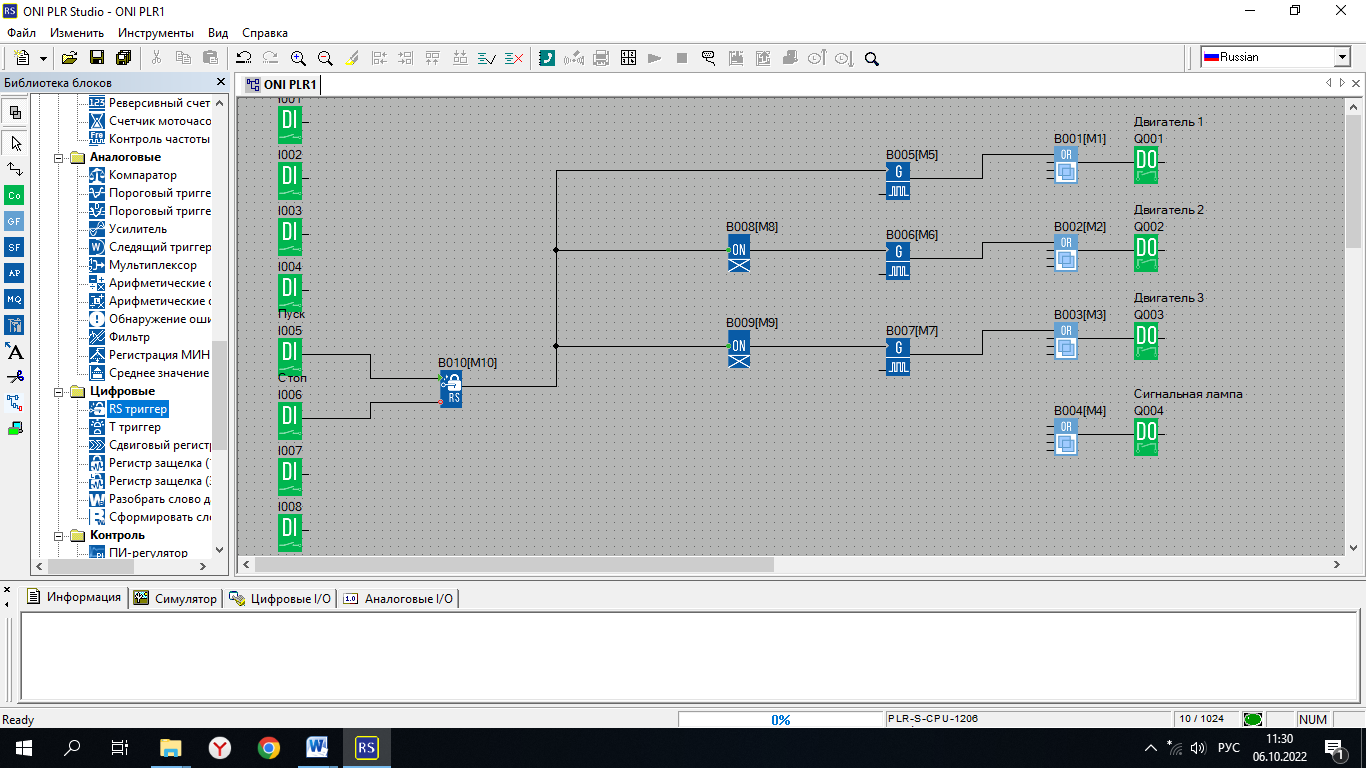The height and width of the screenshot is (768, 1366).
Task: Click the topmost sidebar layout icon
Action: pyautogui.click(x=15, y=112)
